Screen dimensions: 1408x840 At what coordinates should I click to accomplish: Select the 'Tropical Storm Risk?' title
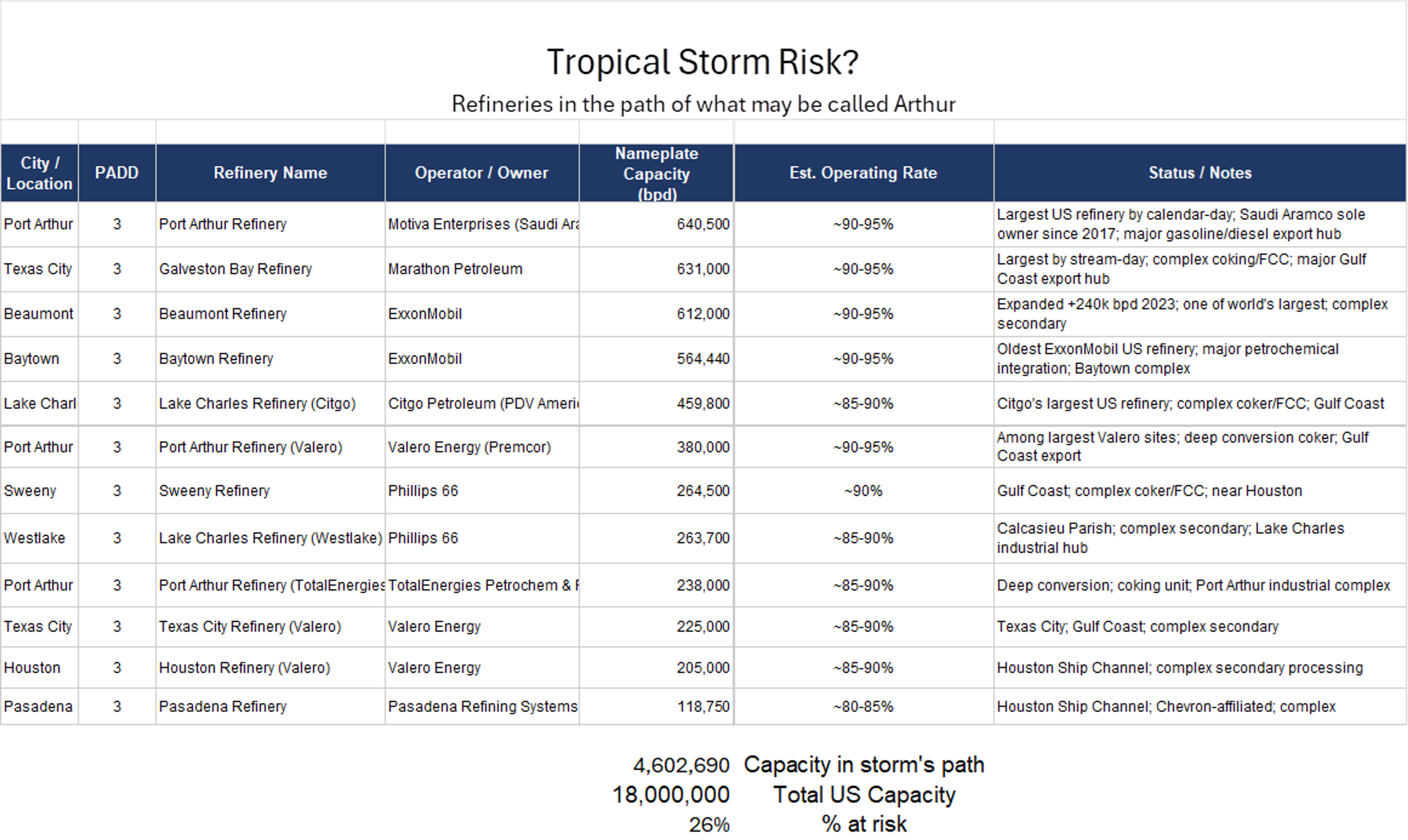pos(703,62)
